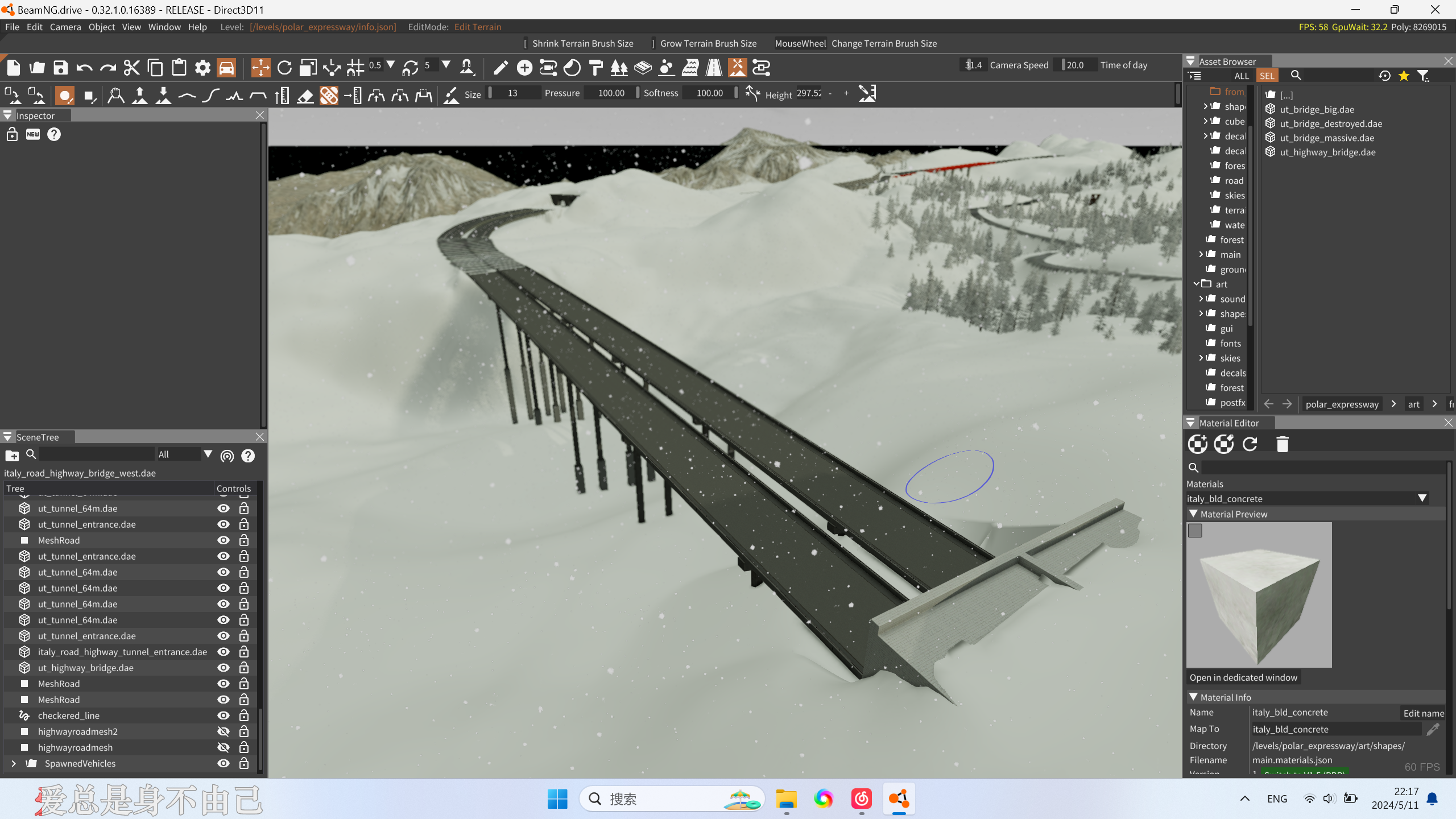Click the Terrain Painter roller icon
Image resolution: width=1456 pixels, height=819 pixels.
(595, 68)
